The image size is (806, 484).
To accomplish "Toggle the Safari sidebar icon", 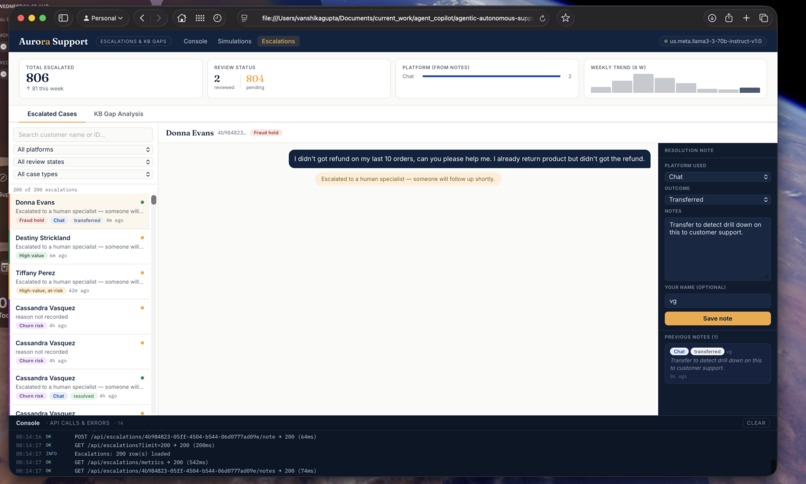I will coord(63,18).
